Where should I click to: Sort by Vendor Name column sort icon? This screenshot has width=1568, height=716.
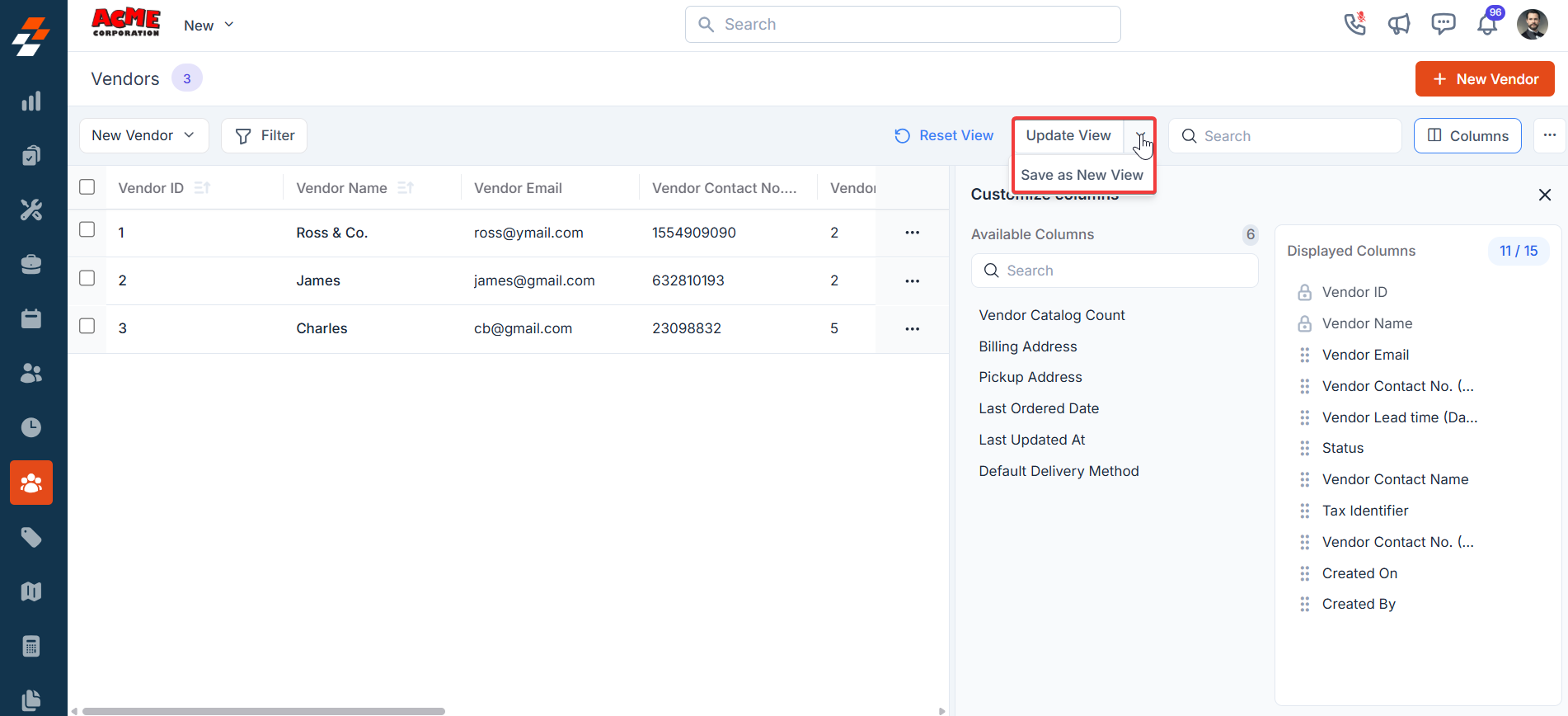coord(405,188)
